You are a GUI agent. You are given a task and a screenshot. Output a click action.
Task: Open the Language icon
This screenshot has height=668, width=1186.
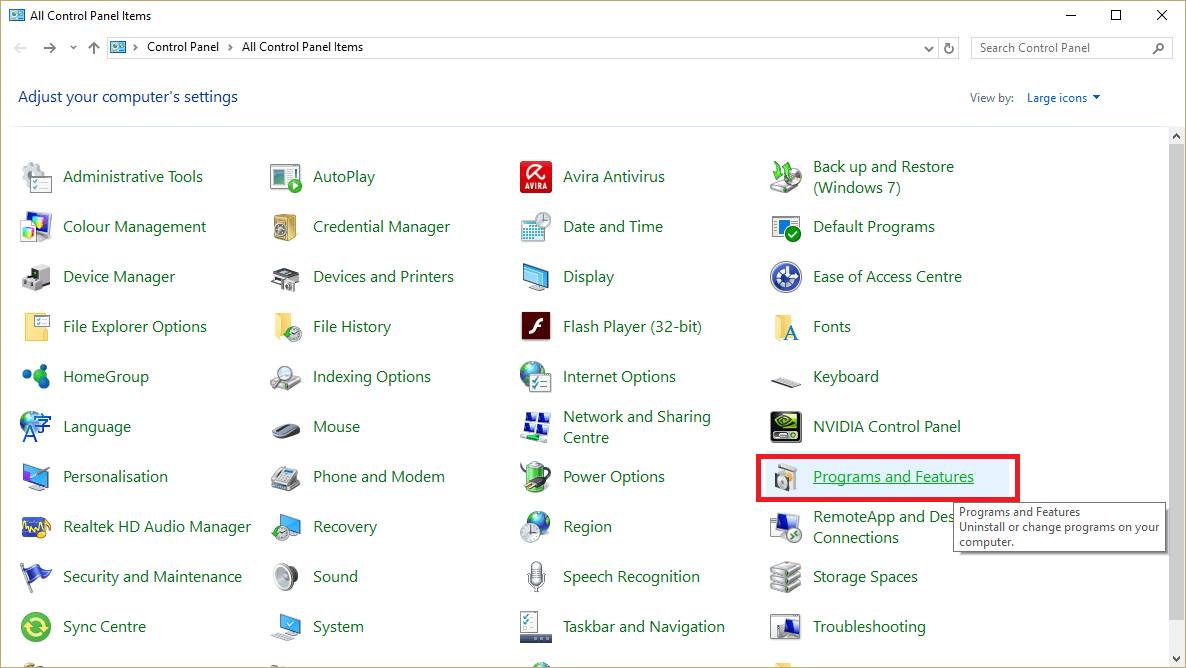tap(36, 427)
